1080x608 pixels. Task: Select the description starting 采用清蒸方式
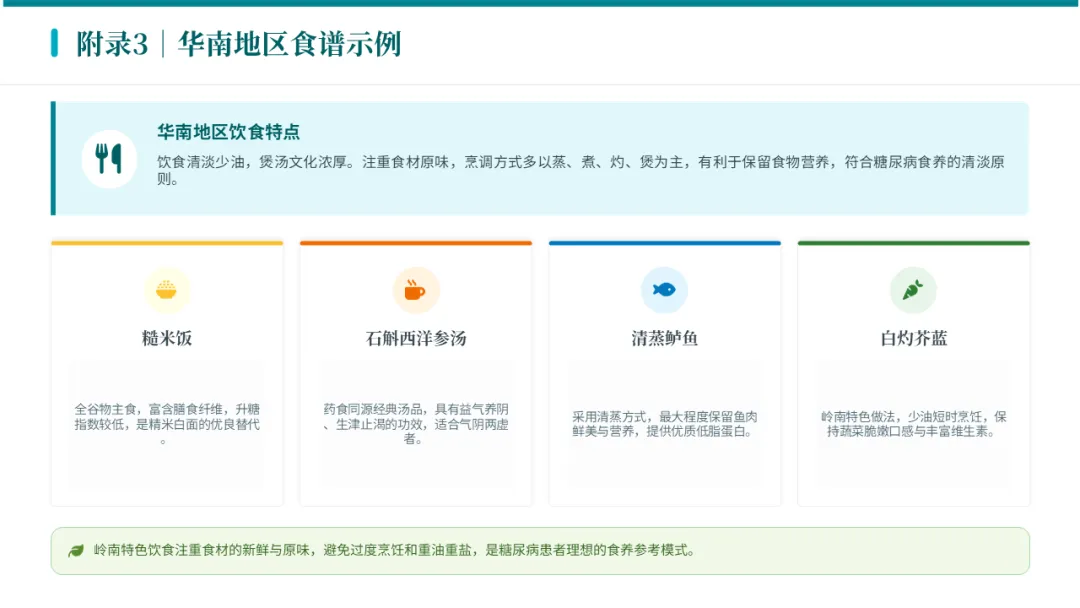point(665,424)
